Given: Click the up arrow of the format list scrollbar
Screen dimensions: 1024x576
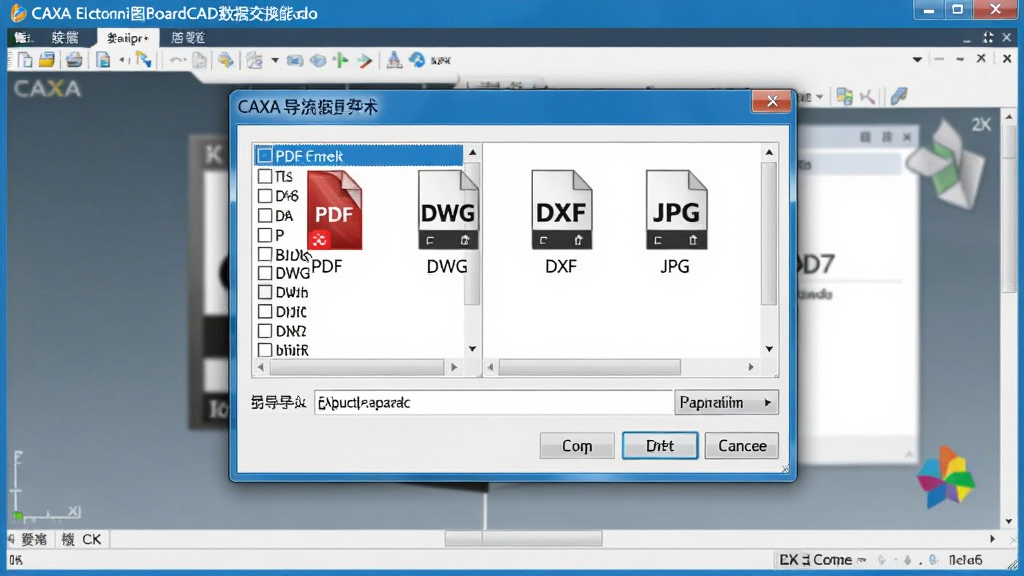Looking at the screenshot, I should click(x=472, y=152).
